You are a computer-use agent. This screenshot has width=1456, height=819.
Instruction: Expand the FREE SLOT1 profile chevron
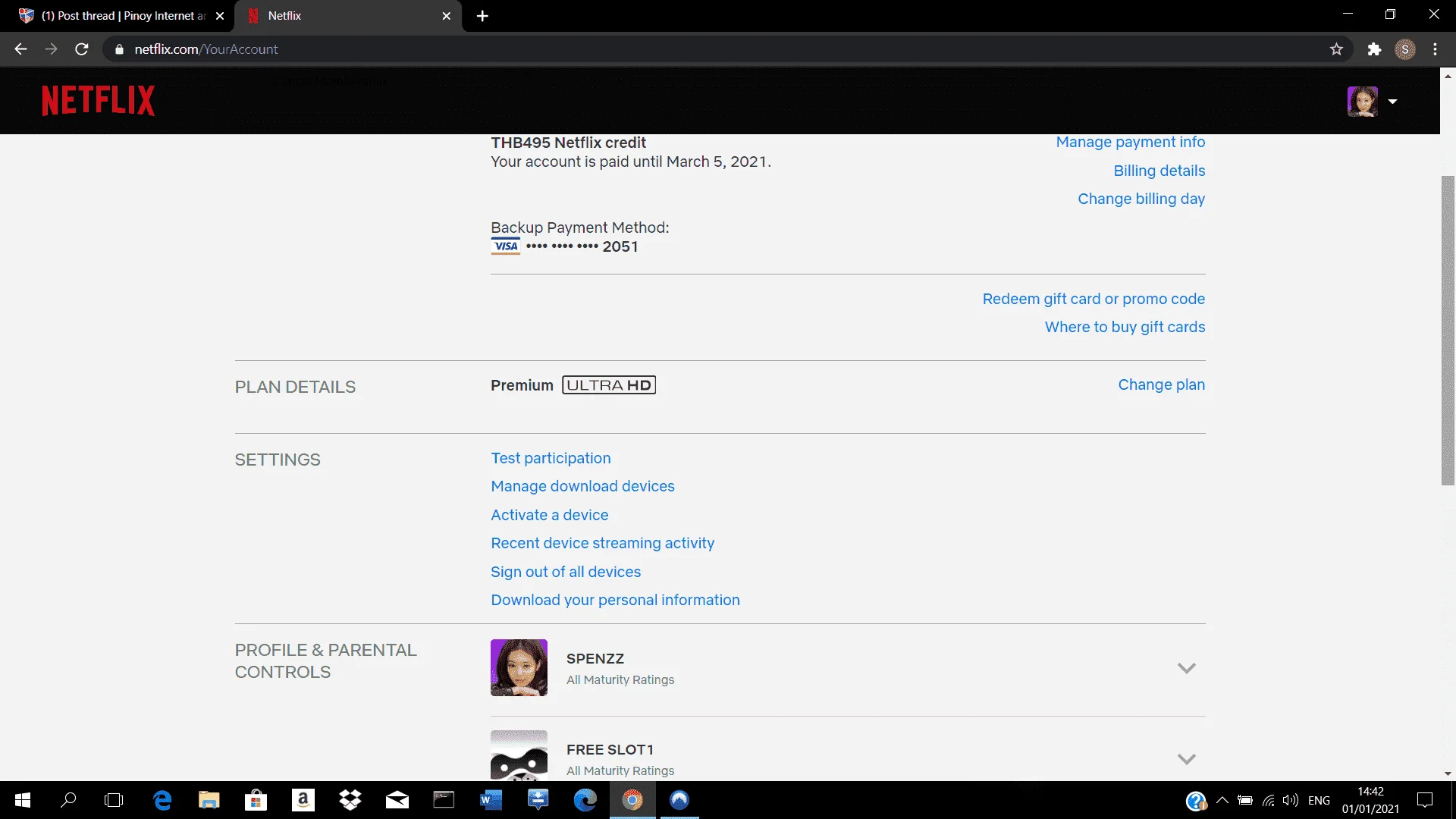click(1186, 759)
